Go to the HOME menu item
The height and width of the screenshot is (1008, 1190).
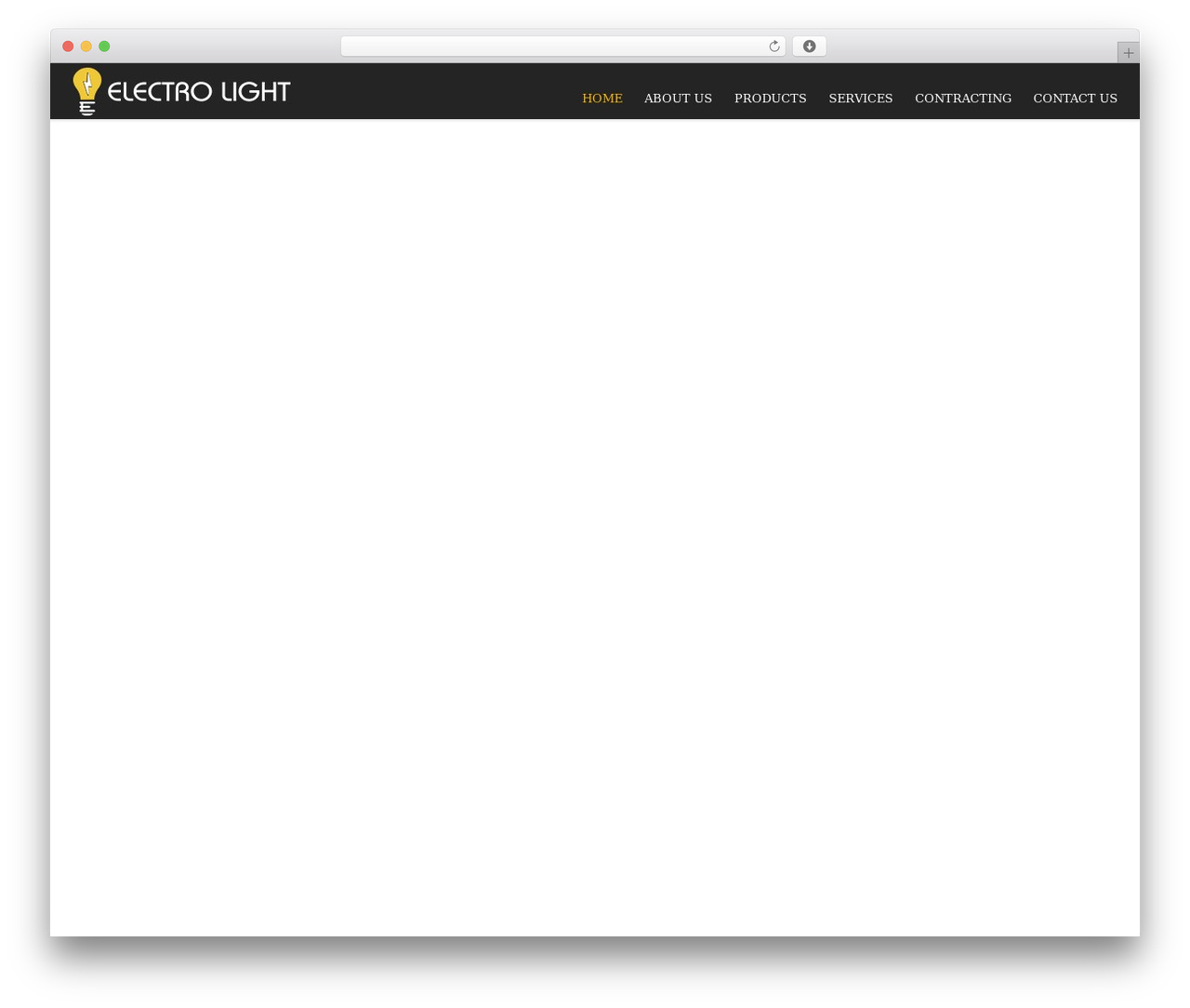[x=602, y=99]
